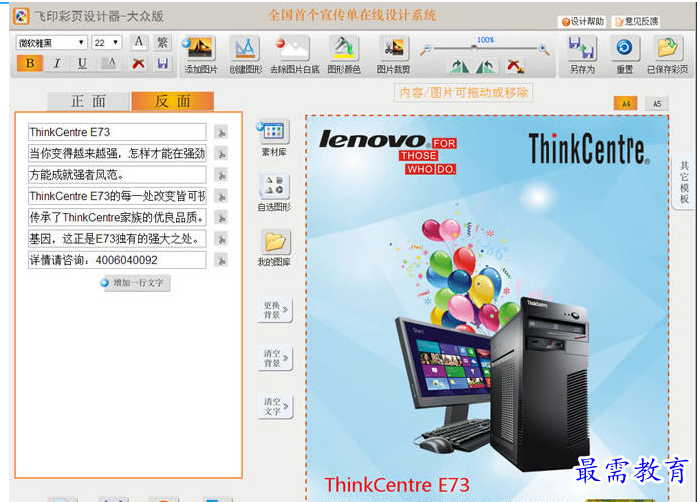Click the edit icon beside '详情请咨询：4006040092' line
697x502 pixels.
click(x=221, y=260)
